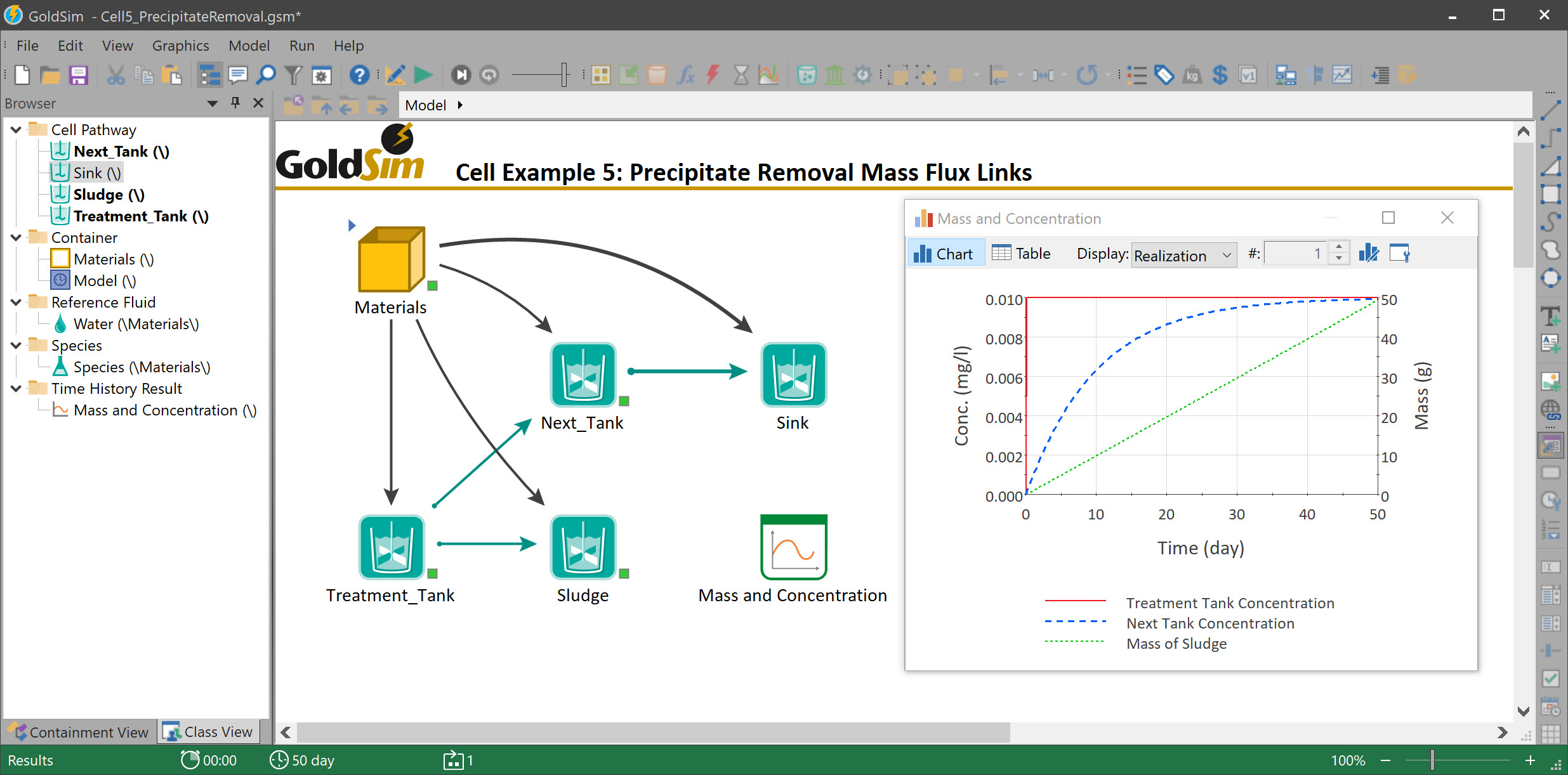Select the Sink cell element on canvas

793,374
